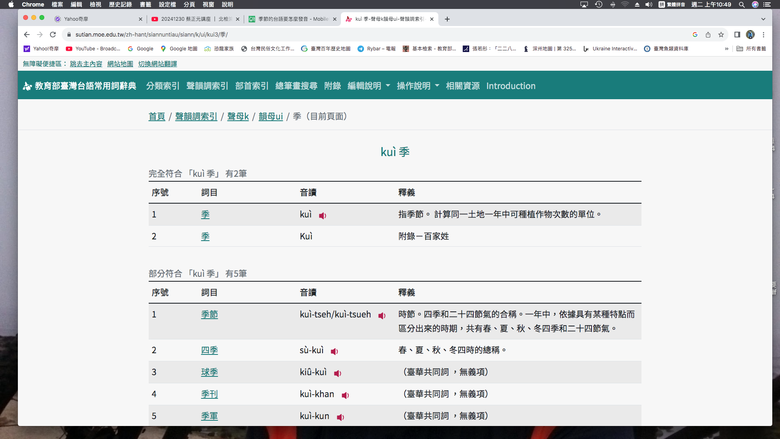Close the Yahoo奇摩 tab
The width and height of the screenshot is (780, 439).
[140, 19]
